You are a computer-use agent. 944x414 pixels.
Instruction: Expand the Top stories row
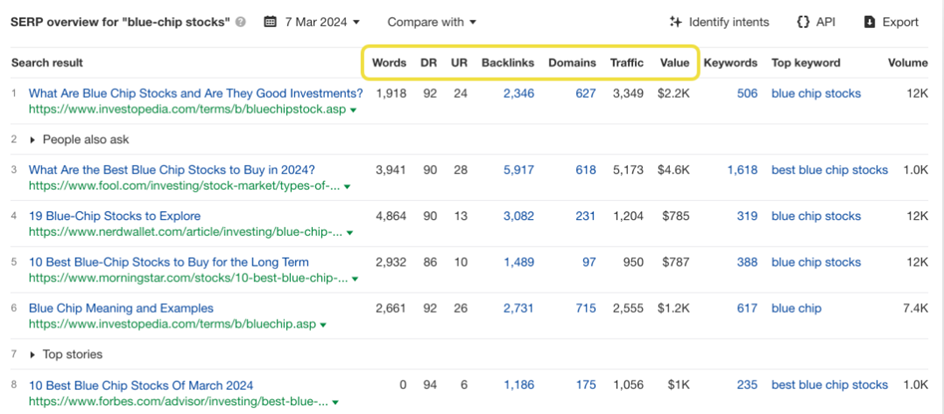tap(66, 354)
